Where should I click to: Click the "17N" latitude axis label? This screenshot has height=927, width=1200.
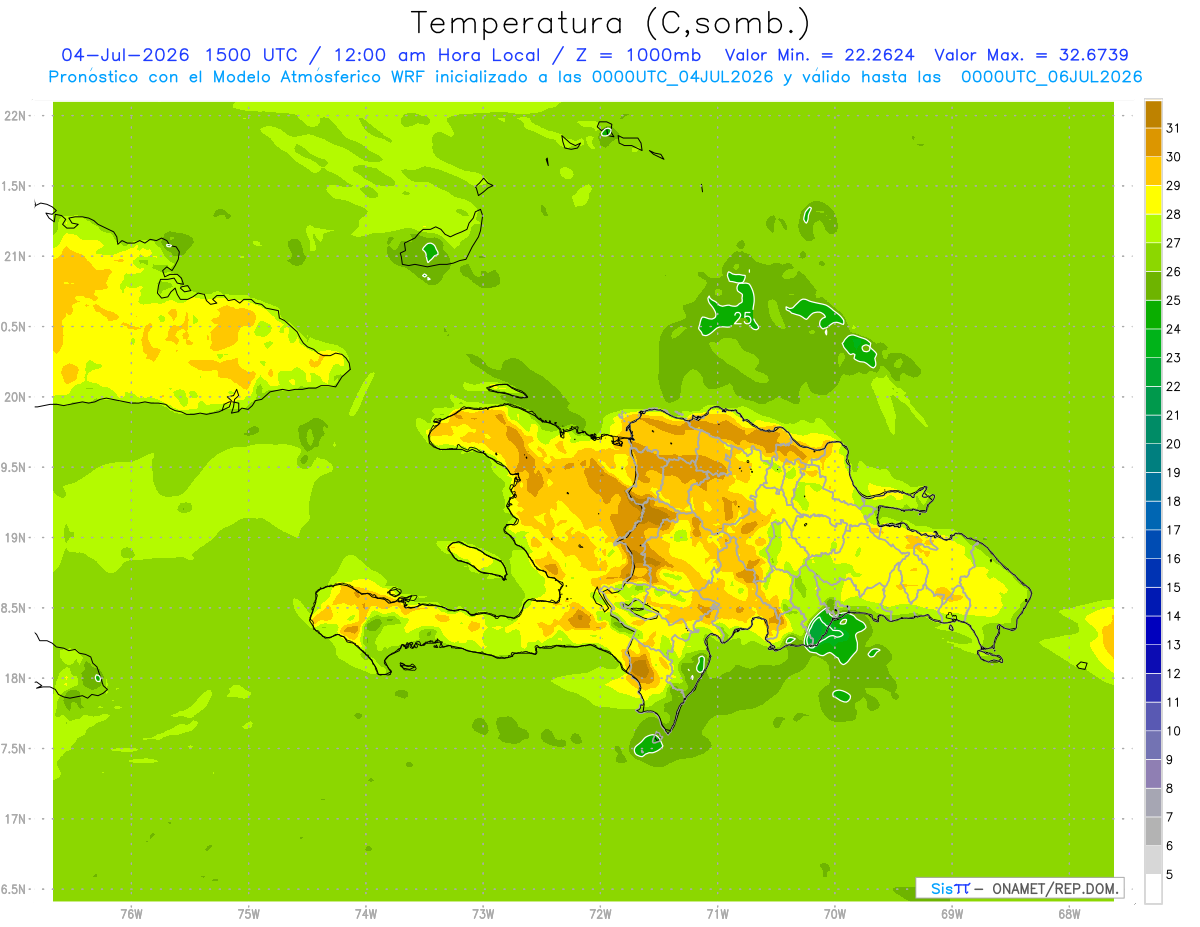pos(16,819)
